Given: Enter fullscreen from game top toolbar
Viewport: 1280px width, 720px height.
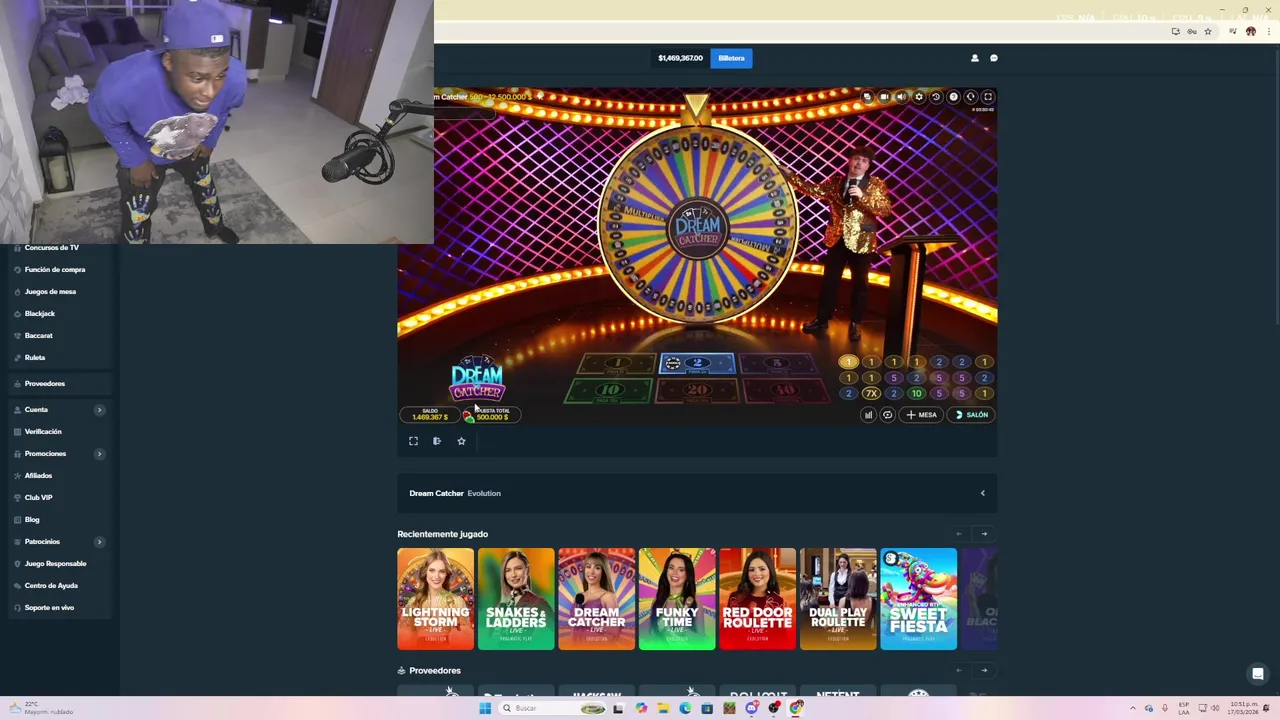Looking at the screenshot, I should click(x=988, y=97).
